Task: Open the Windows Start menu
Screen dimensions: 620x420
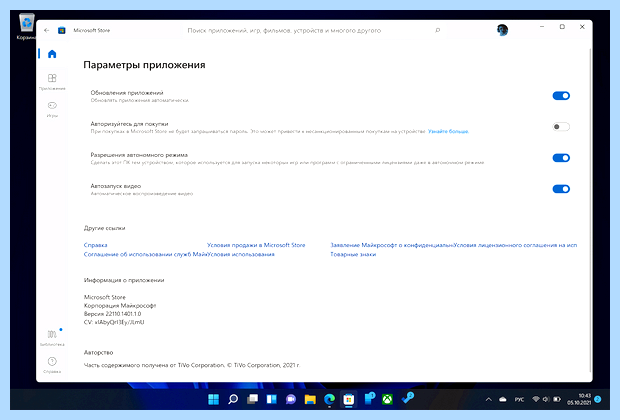Action: [214, 399]
